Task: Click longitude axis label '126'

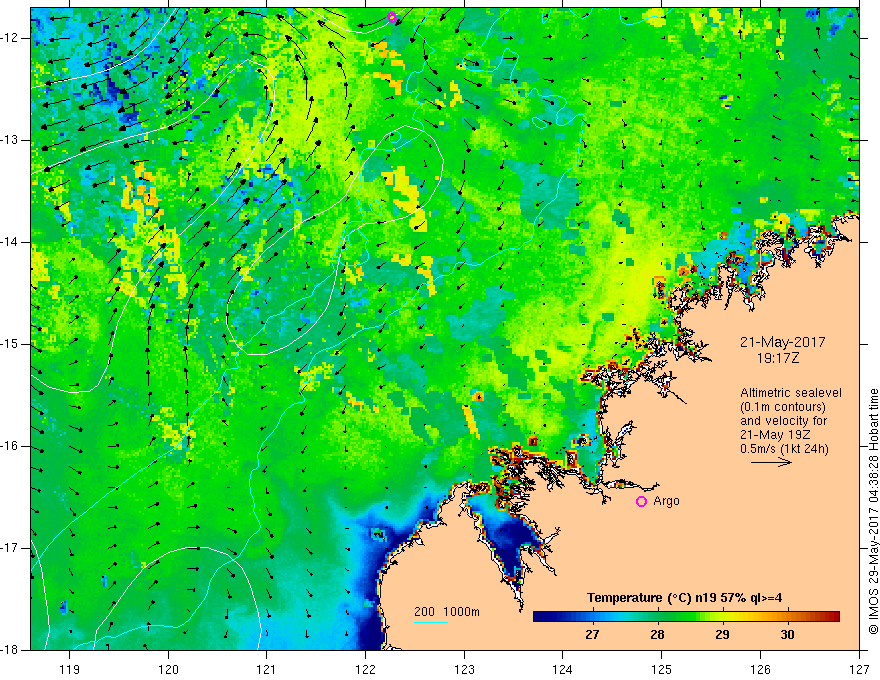Action: (760, 669)
